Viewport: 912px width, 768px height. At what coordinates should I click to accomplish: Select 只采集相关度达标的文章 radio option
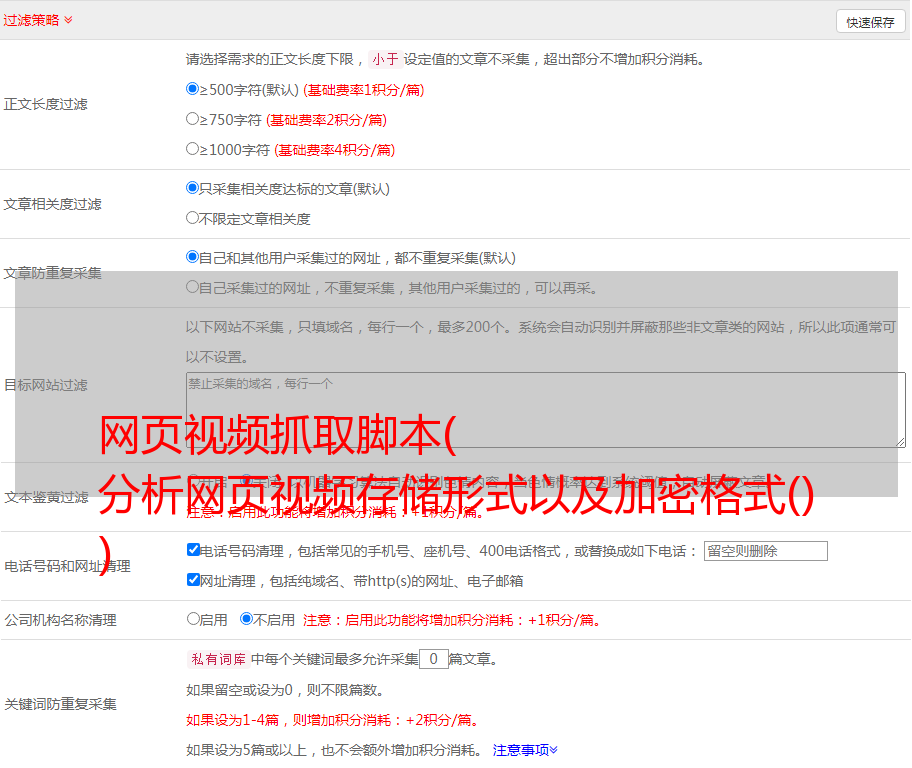193,188
